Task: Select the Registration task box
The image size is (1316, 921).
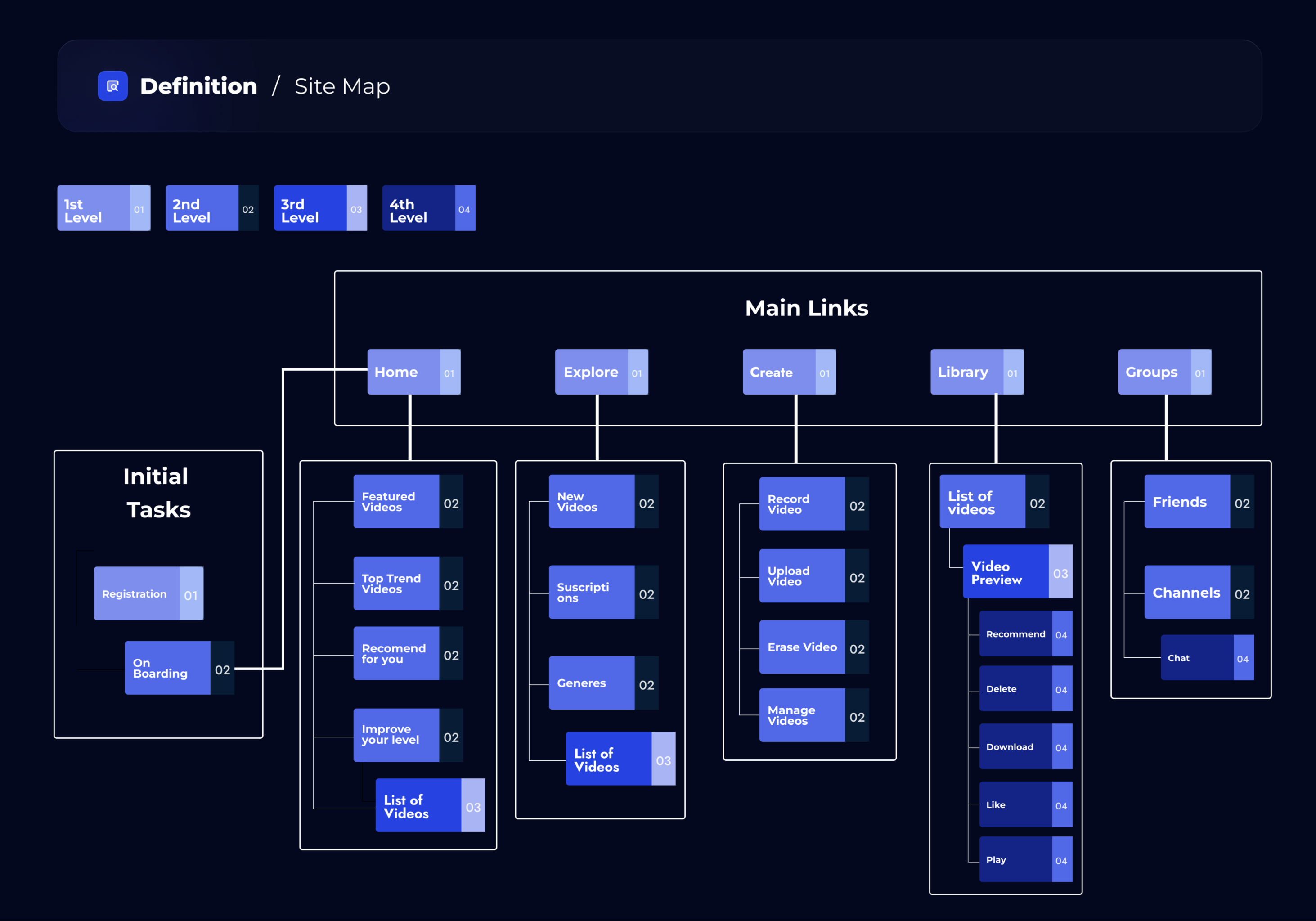Action: click(148, 594)
